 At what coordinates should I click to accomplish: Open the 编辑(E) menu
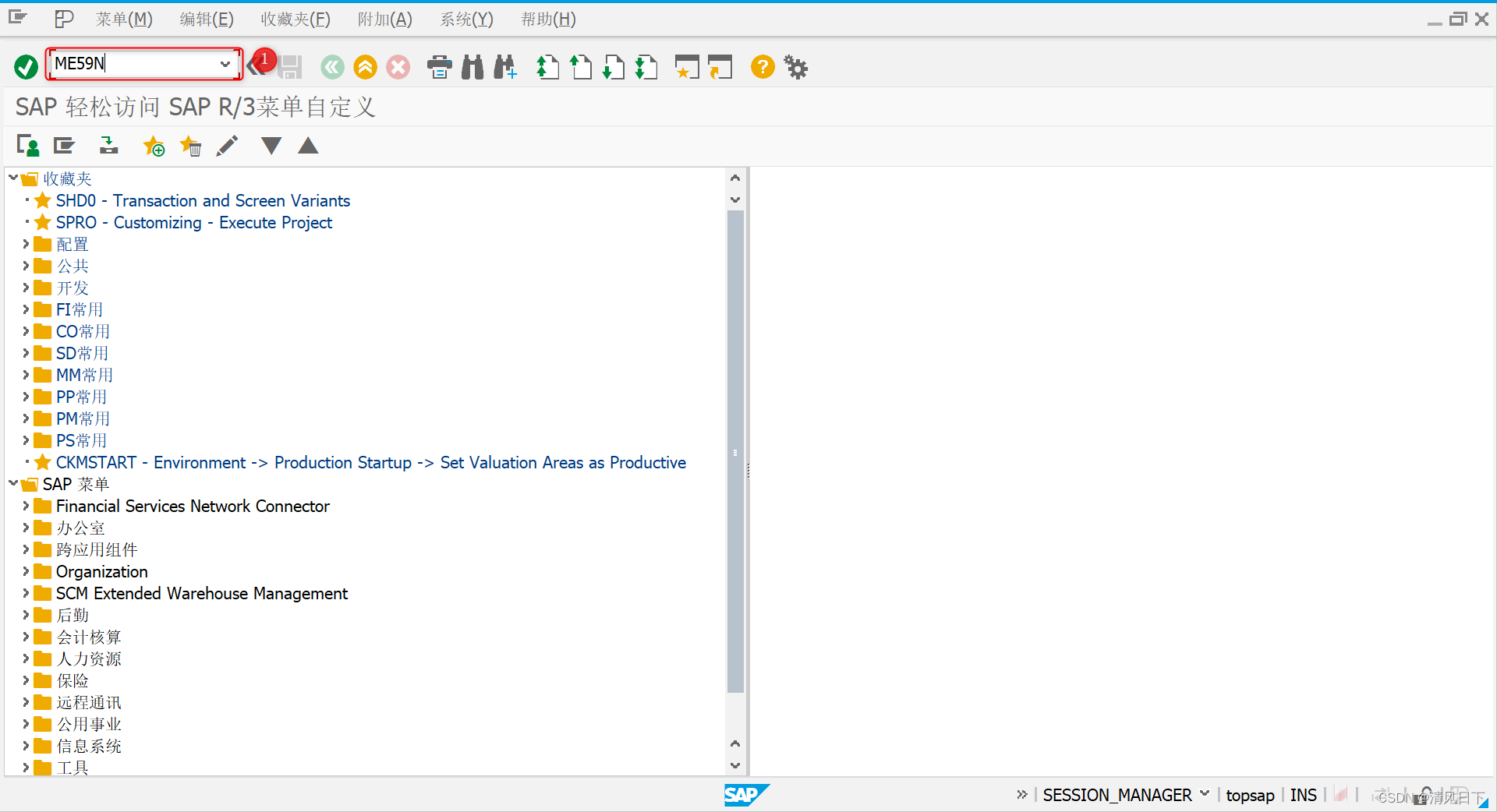(207, 19)
